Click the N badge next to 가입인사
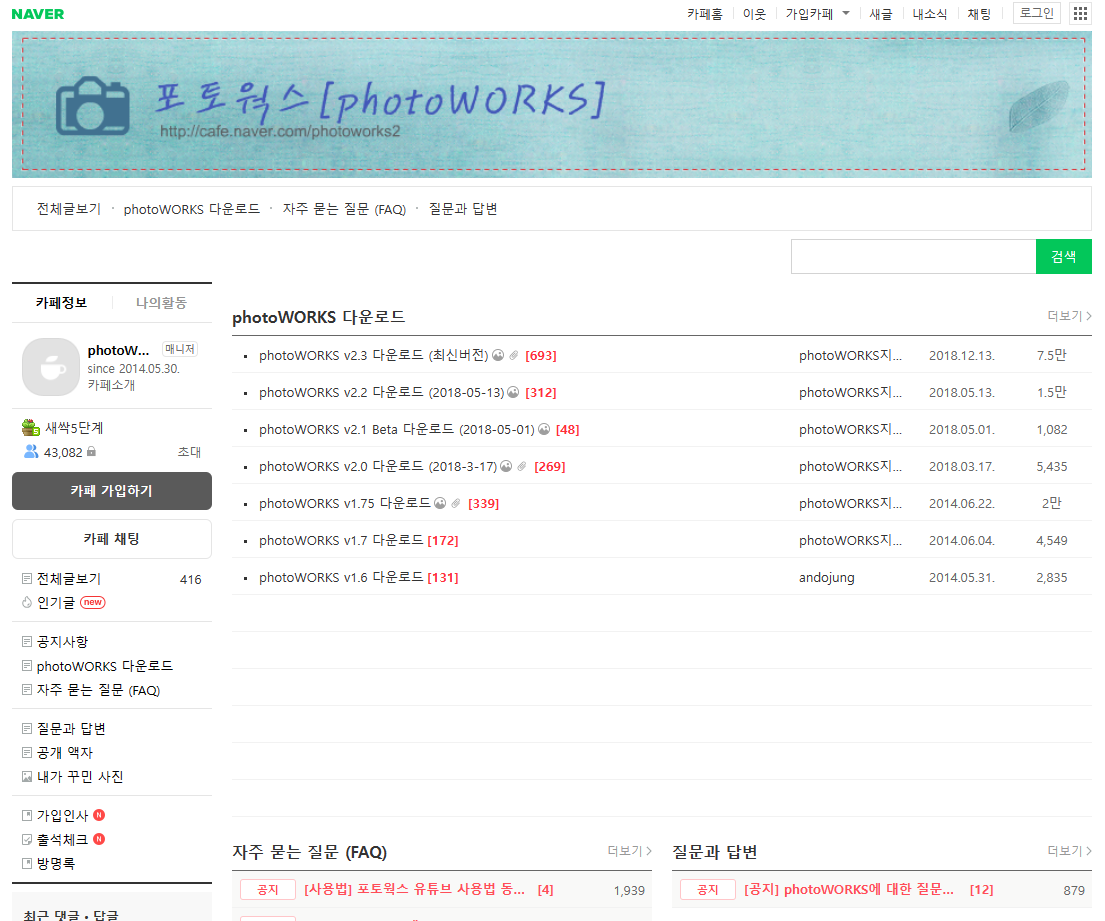Screen dimensions: 1105x921 click(99, 814)
